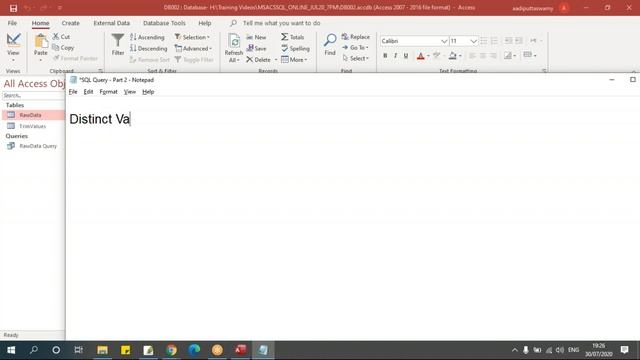Apply red font color button

(x=420, y=56)
